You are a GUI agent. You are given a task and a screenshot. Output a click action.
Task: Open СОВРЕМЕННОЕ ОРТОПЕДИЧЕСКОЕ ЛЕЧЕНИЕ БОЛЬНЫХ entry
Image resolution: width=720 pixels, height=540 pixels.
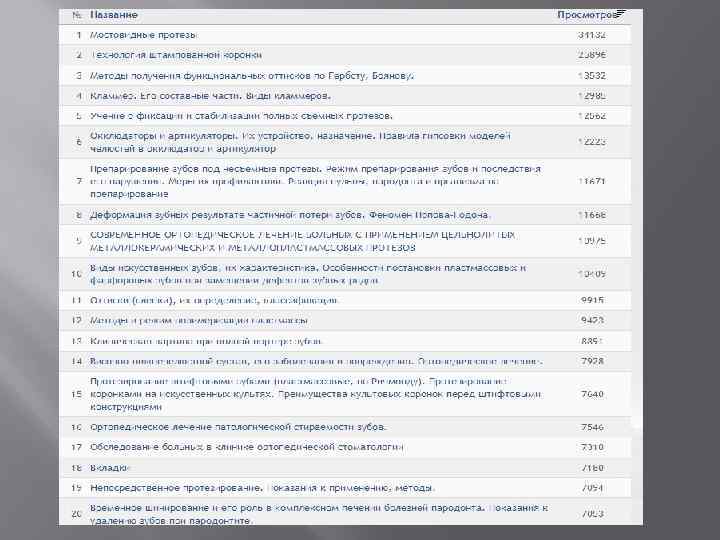pos(302,241)
